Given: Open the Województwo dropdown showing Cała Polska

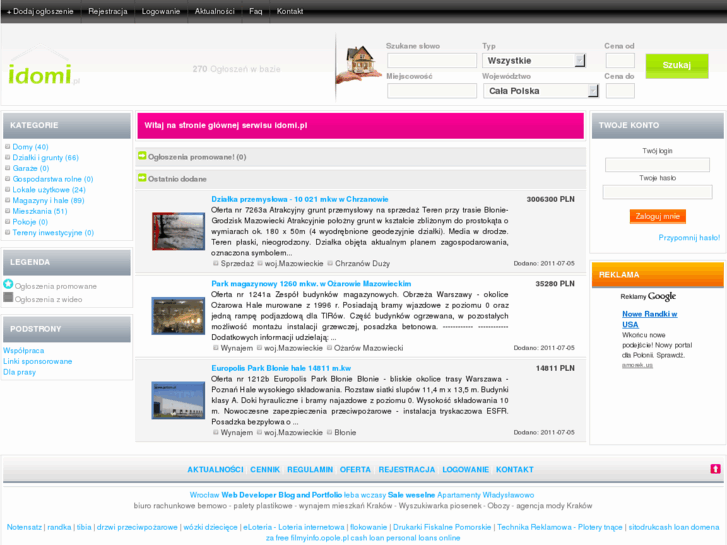Looking at the screenshot, I should click(x=541, y=91).
